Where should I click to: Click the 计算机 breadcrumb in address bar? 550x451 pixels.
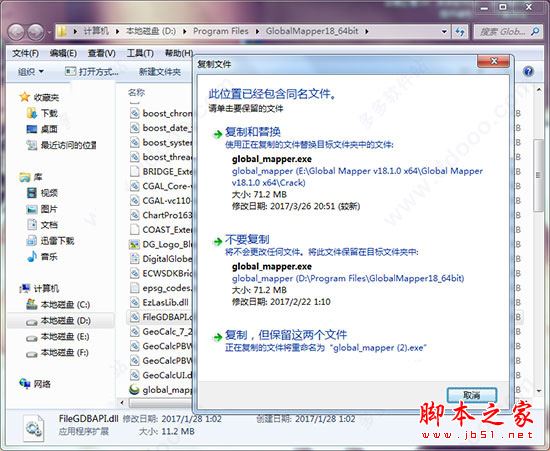click(x=96, y=31)
